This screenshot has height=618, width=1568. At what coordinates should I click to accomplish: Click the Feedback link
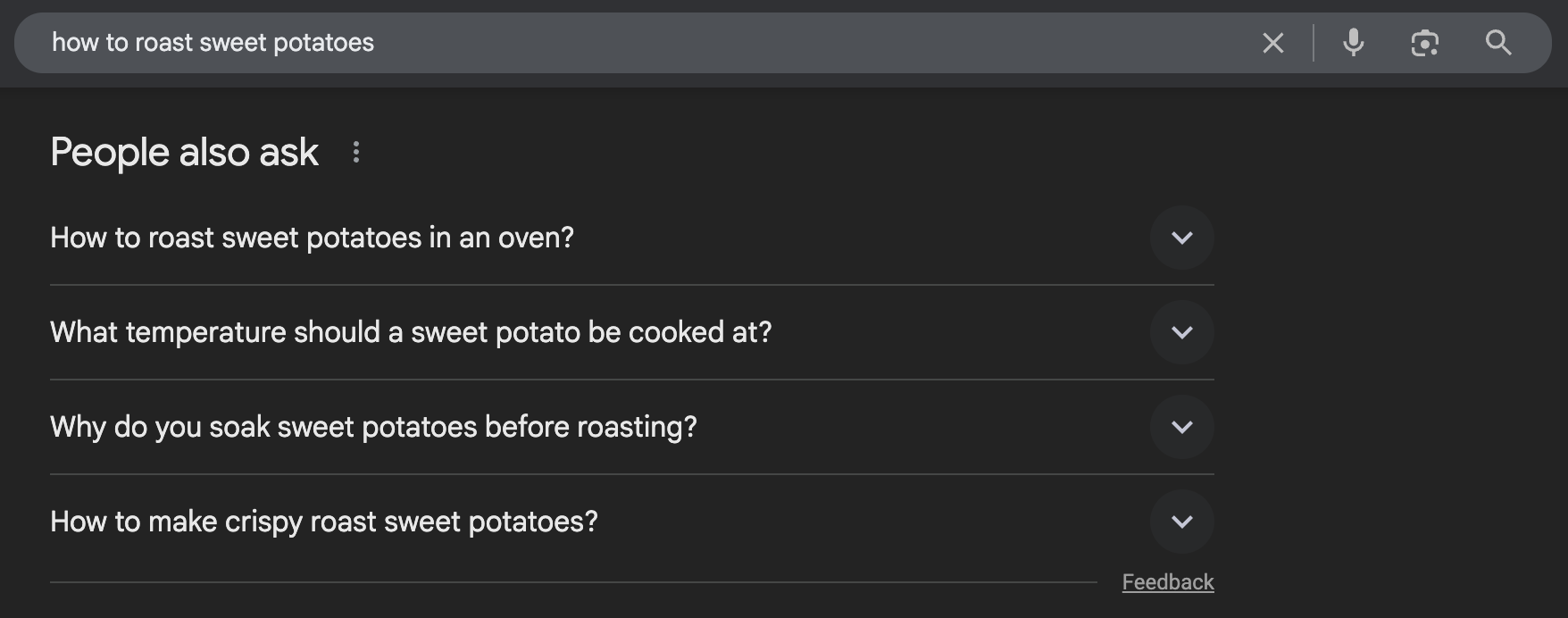point(1167,582)
